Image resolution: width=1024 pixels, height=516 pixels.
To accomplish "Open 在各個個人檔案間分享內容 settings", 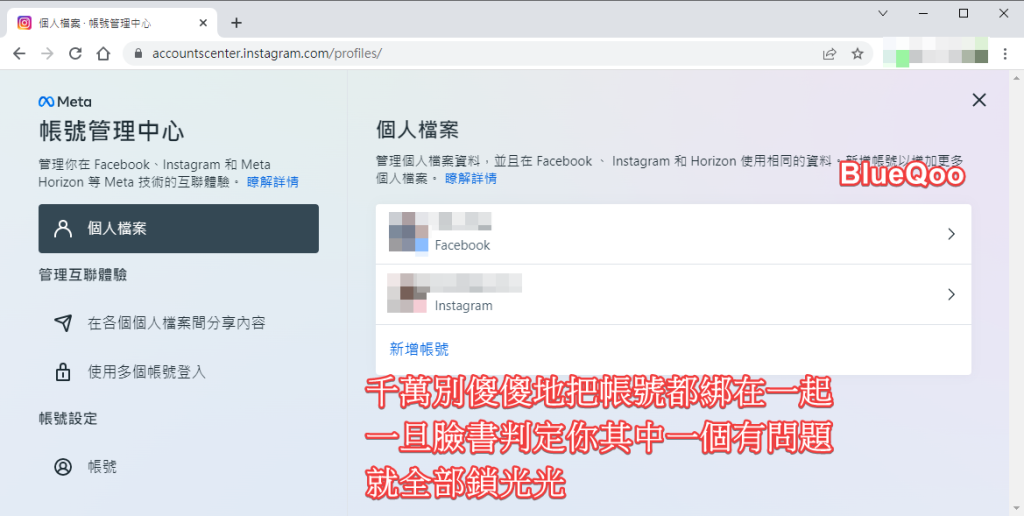I will (x=176, y=323).
